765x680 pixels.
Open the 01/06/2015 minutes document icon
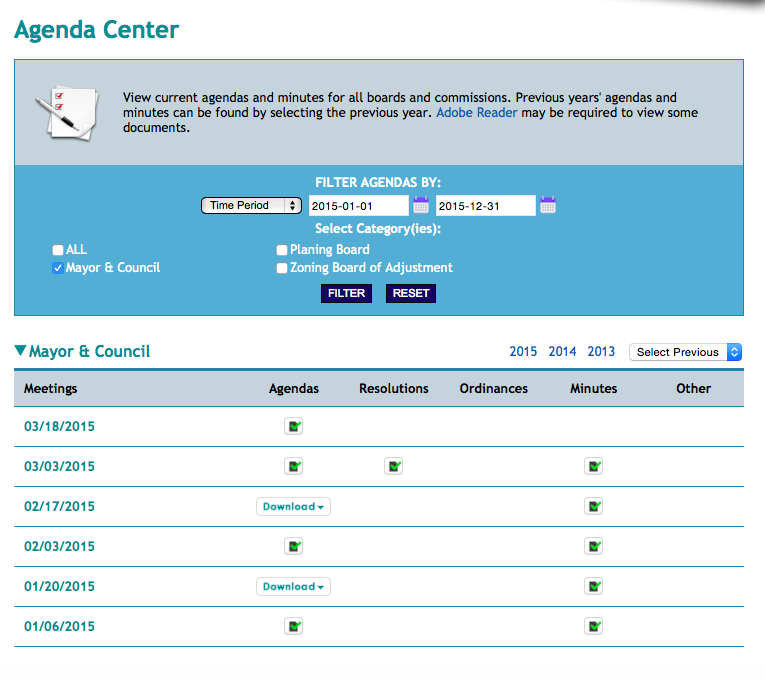coord(594,626)
